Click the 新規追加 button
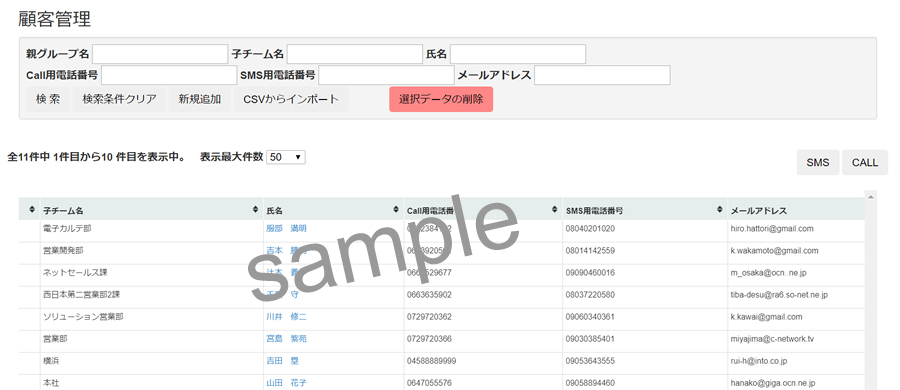 coord(200,99)
